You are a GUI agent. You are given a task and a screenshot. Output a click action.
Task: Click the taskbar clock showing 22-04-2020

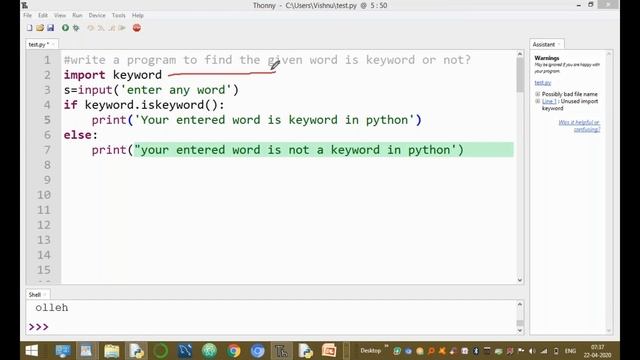[597, 351]
